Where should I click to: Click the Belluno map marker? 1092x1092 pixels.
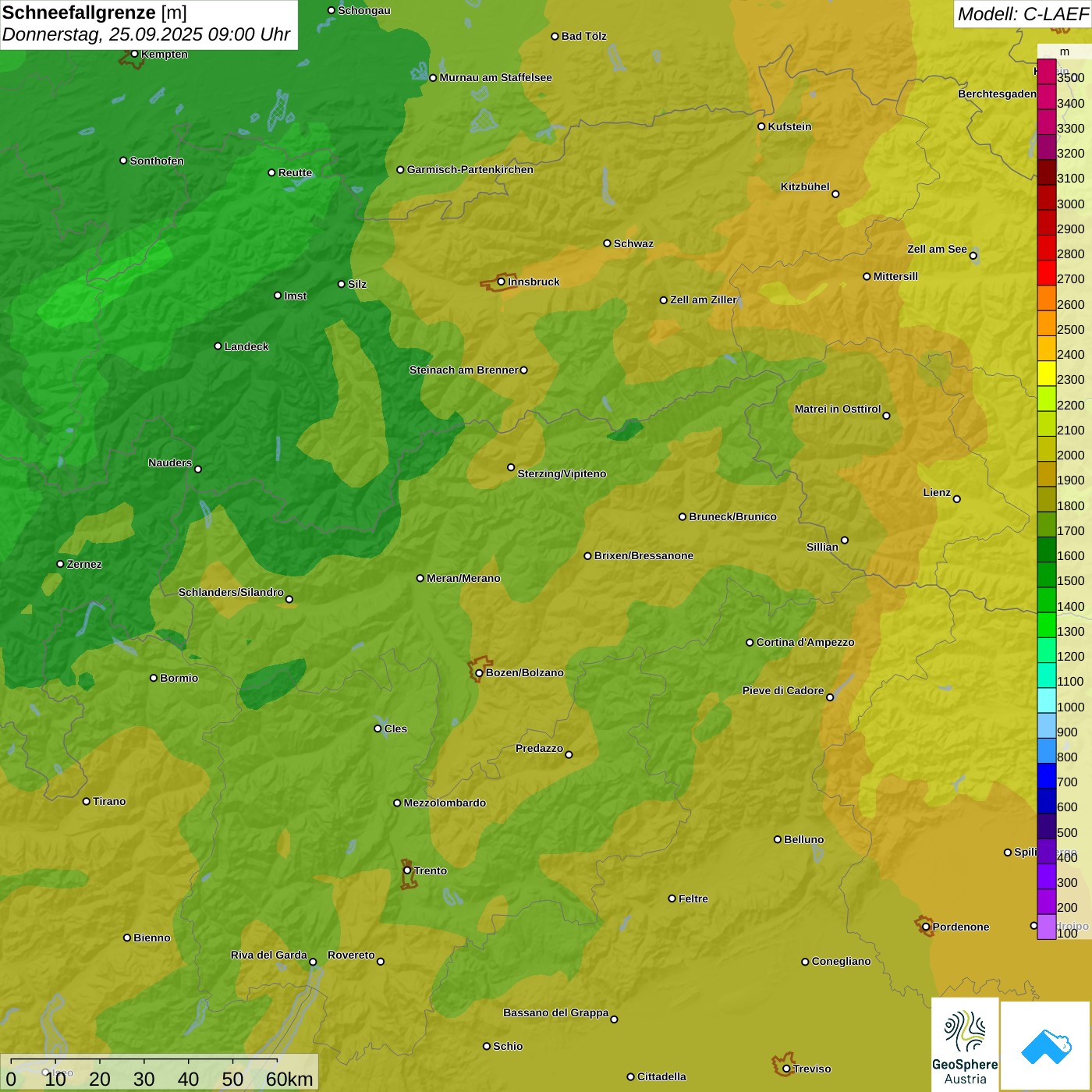[777, 839]
